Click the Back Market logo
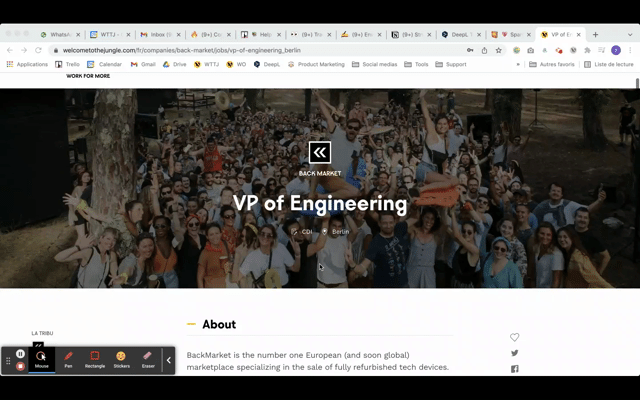 320,152
